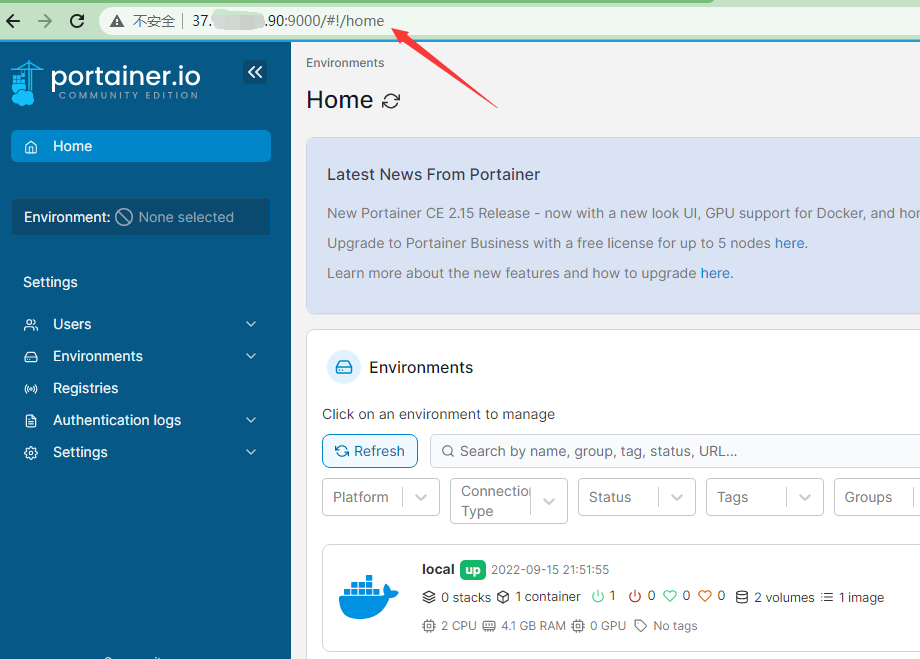
Task: Follow the 'here' link for free Business license
Action: [789, 243]
